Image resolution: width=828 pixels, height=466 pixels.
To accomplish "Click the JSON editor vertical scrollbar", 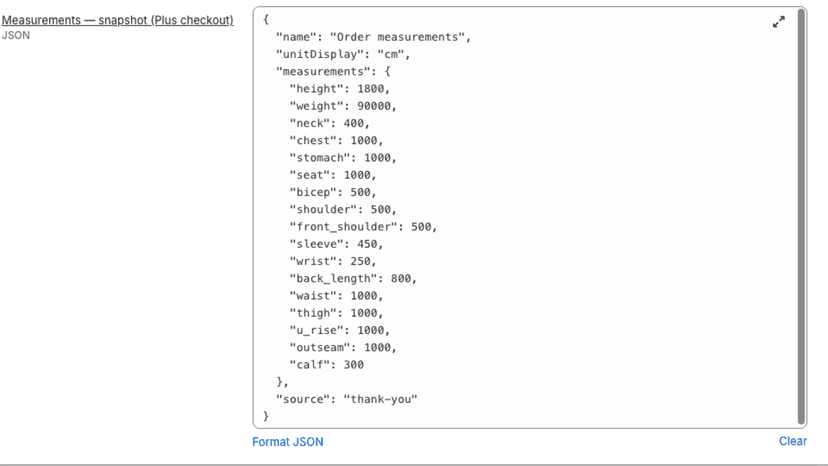I will [802, 217].
